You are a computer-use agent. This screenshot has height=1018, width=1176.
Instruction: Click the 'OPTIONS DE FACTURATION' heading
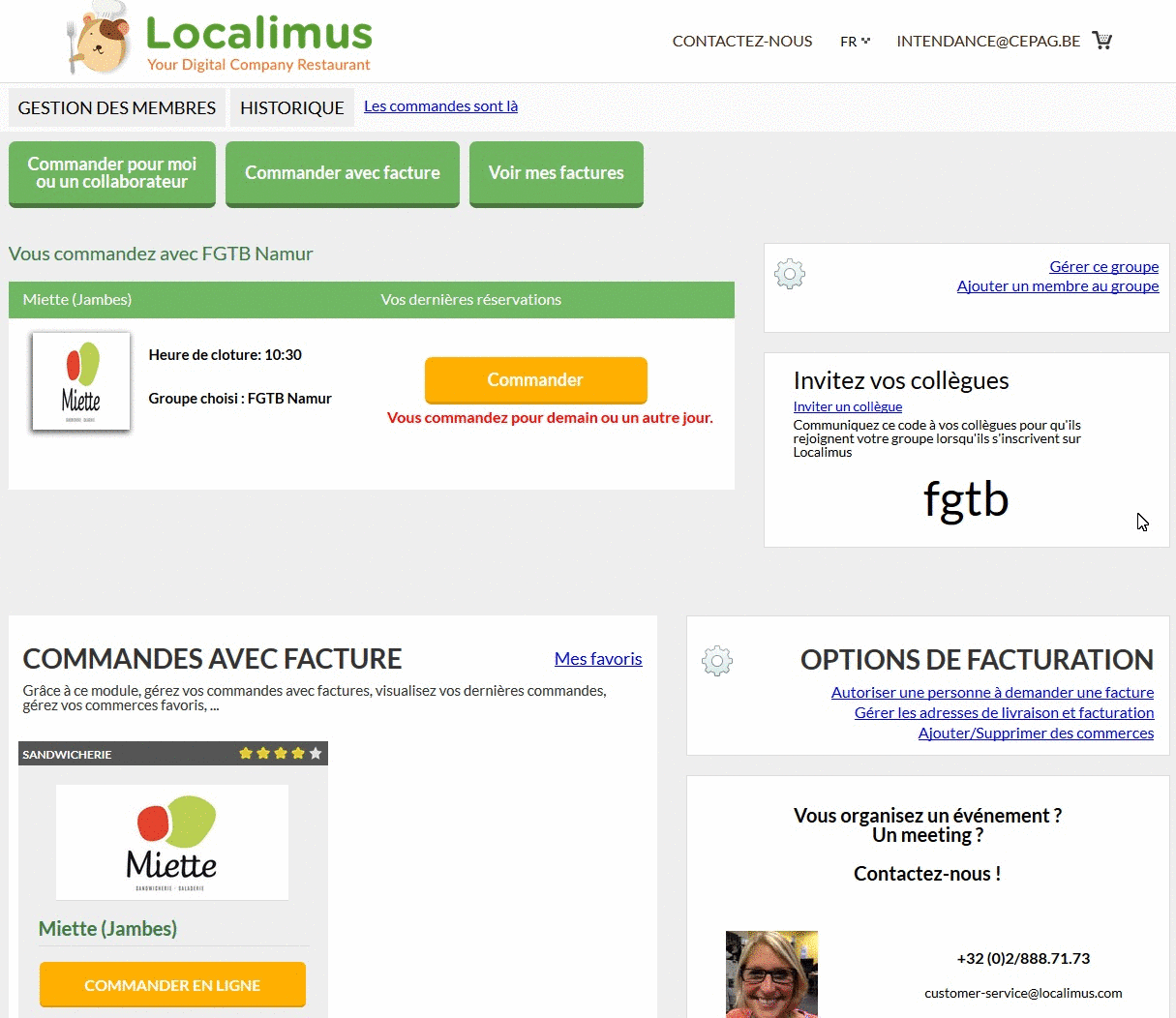click(977, 660)
